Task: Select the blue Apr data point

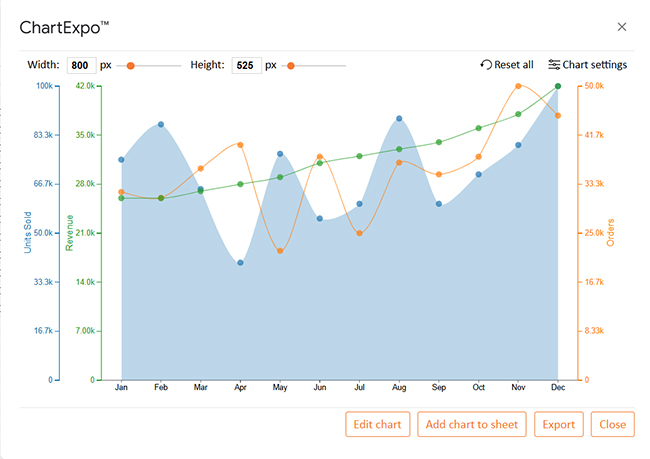Action: pos(240,262)
